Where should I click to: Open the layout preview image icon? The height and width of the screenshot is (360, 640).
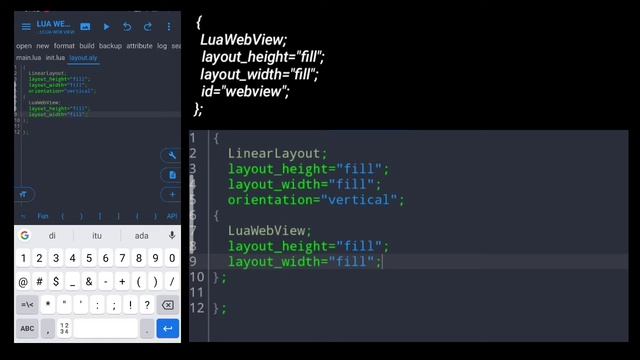pos(85,27)
